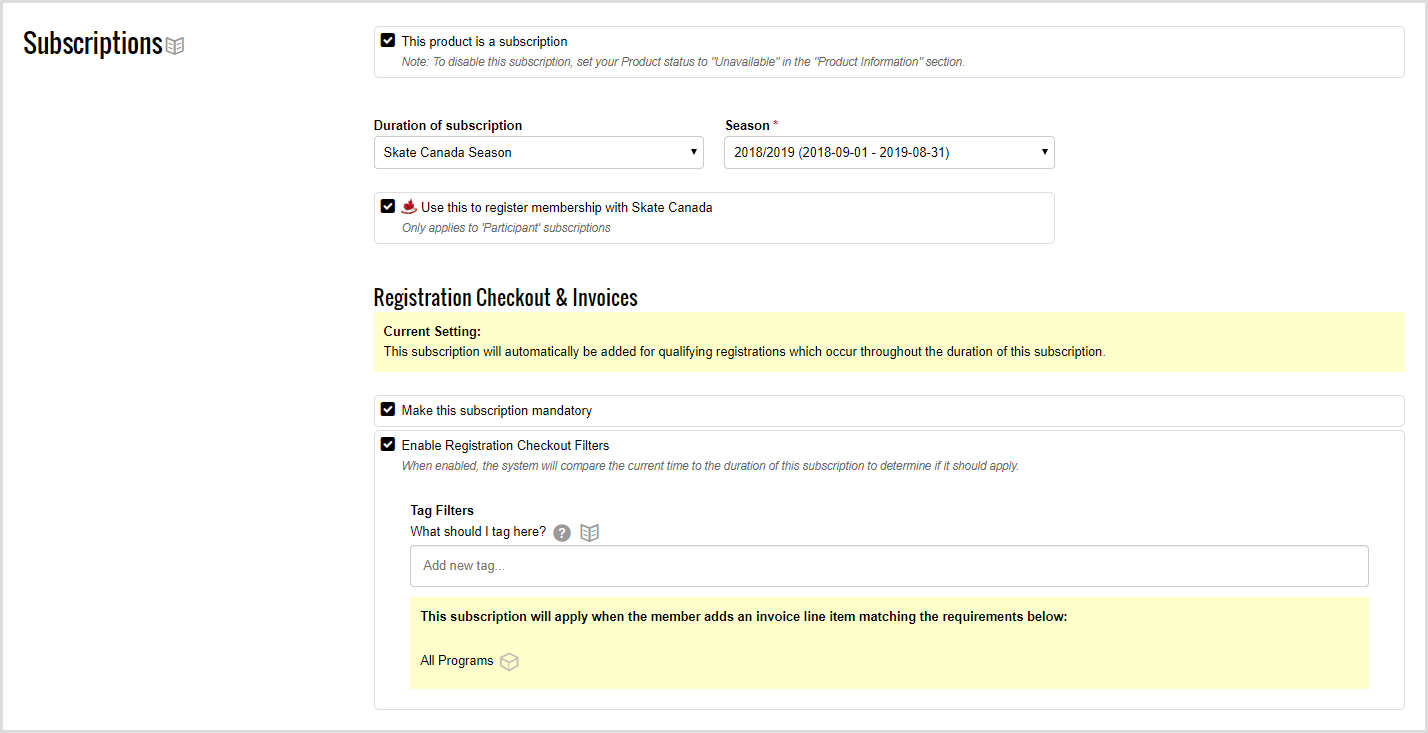Open the question mark help for tag filters
Screen dimensions: 1428x733
coord(562,533)
